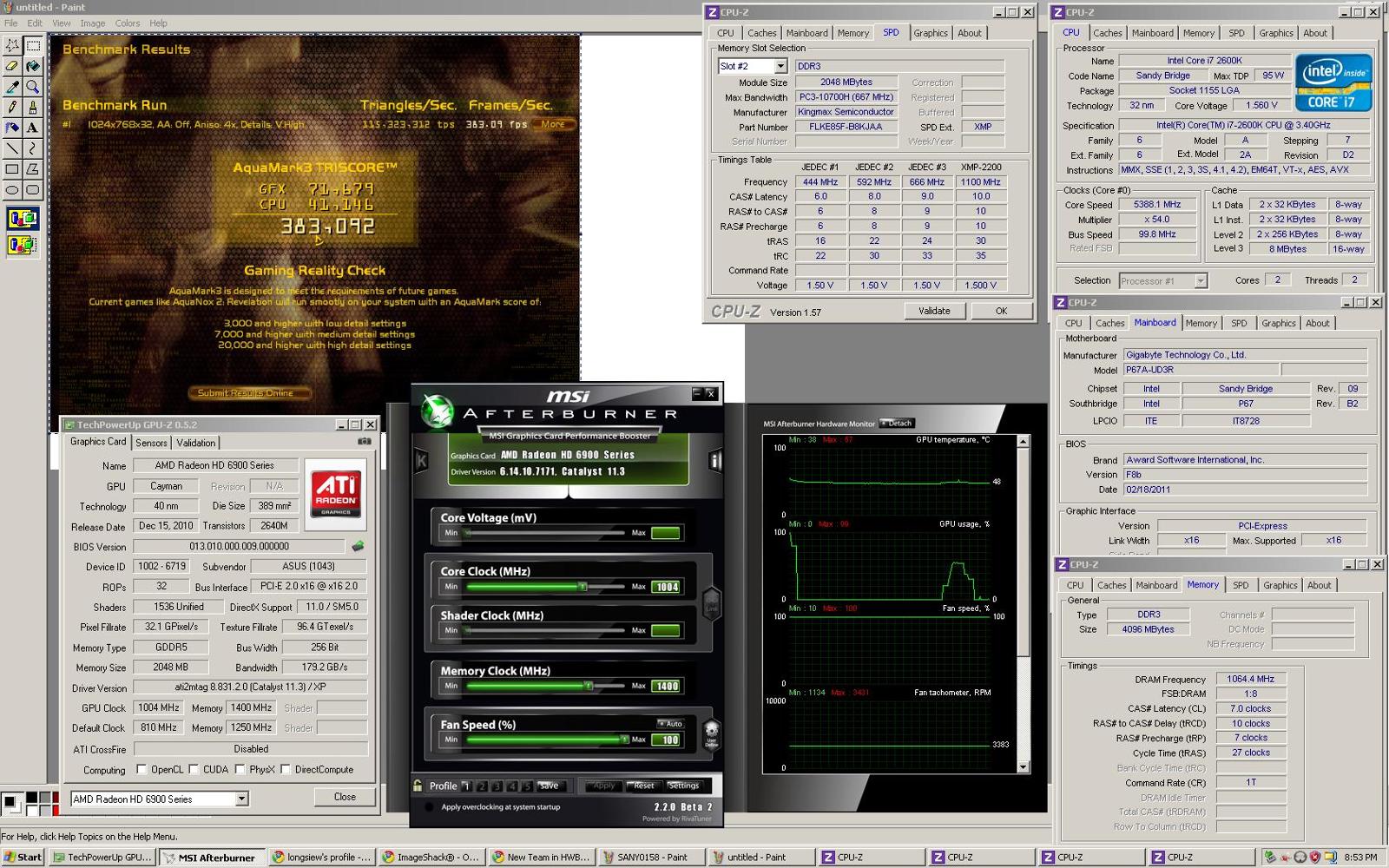1389x868 pixels.
Task: Switch to the Sensors tab in GPU-Z
Action: [x=151, y=443]
